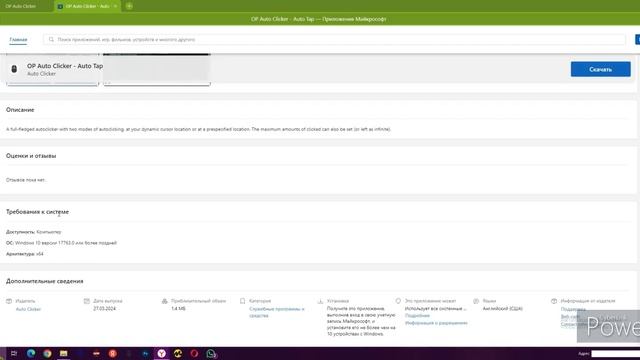Click the magnifier icon in the search box
Viewport: 640px width, 360px height.
click(51, 40)
